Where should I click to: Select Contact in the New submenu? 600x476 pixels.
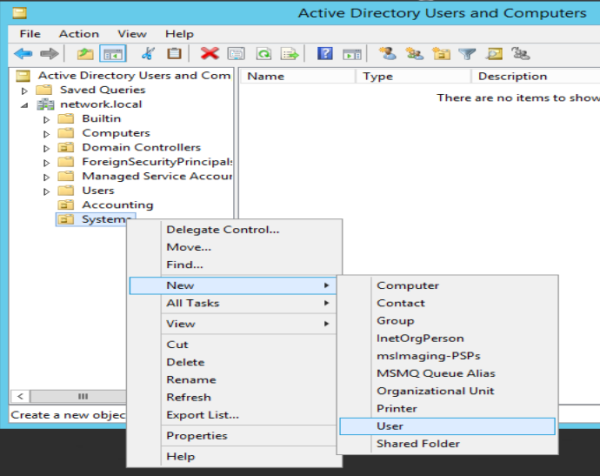pyautogui.click(x=447, y=303)
